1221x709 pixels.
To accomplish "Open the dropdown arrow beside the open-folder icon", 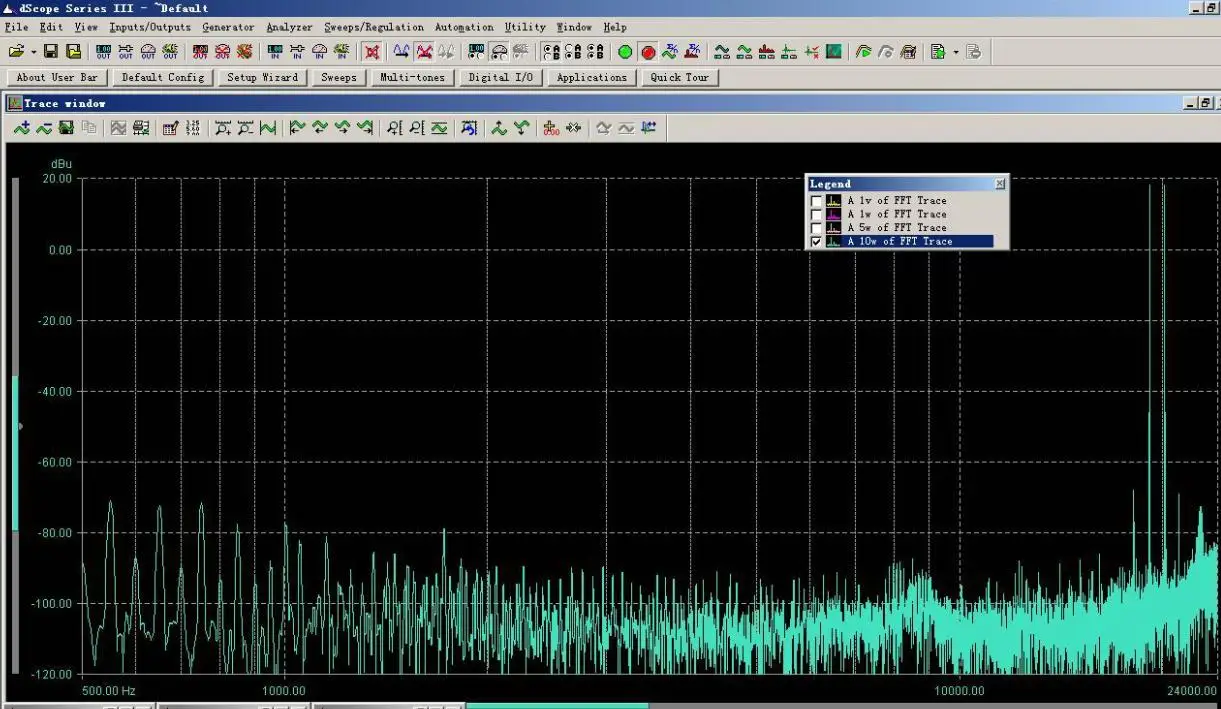I will [x=33, y=52].
